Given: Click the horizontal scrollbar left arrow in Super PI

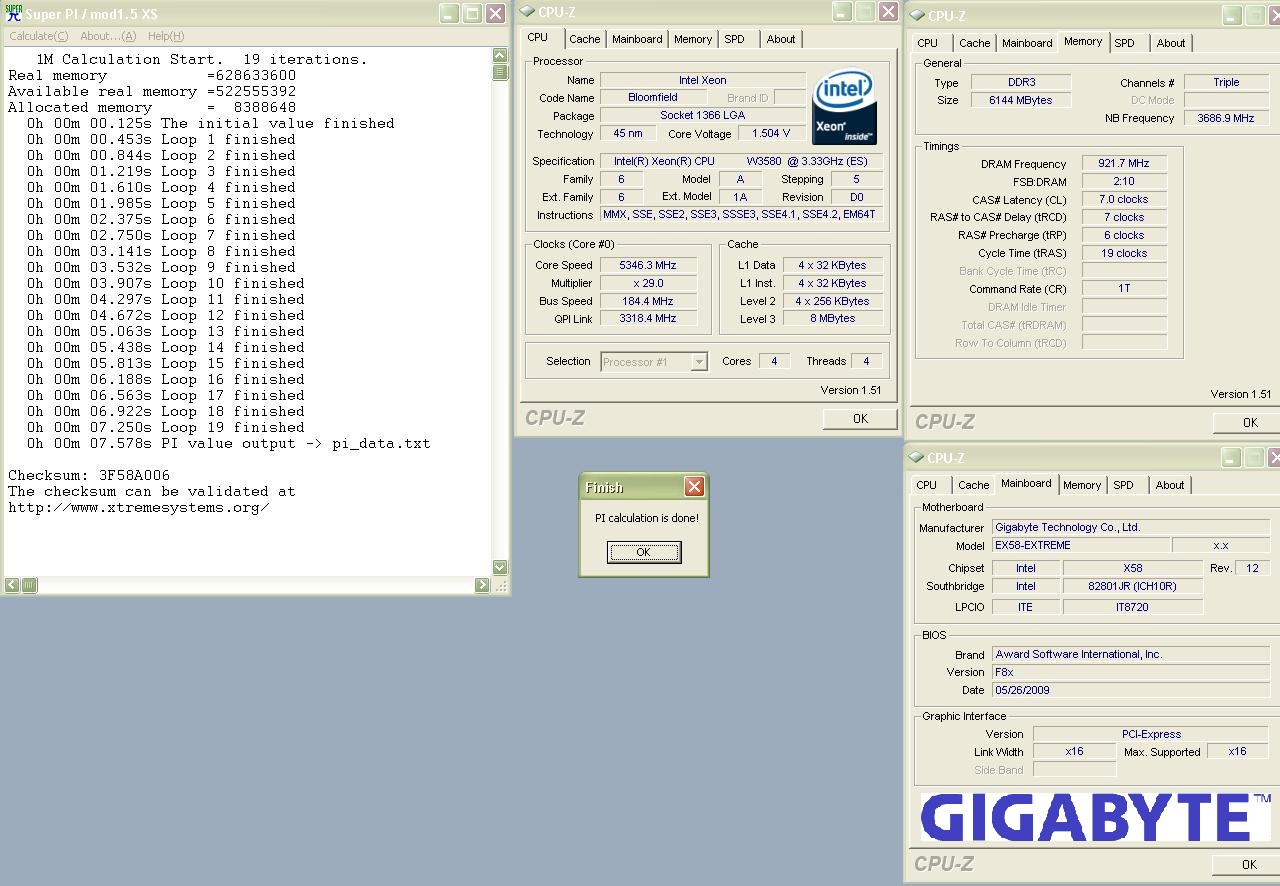Looking at the screenshot, I should [12, 585].
